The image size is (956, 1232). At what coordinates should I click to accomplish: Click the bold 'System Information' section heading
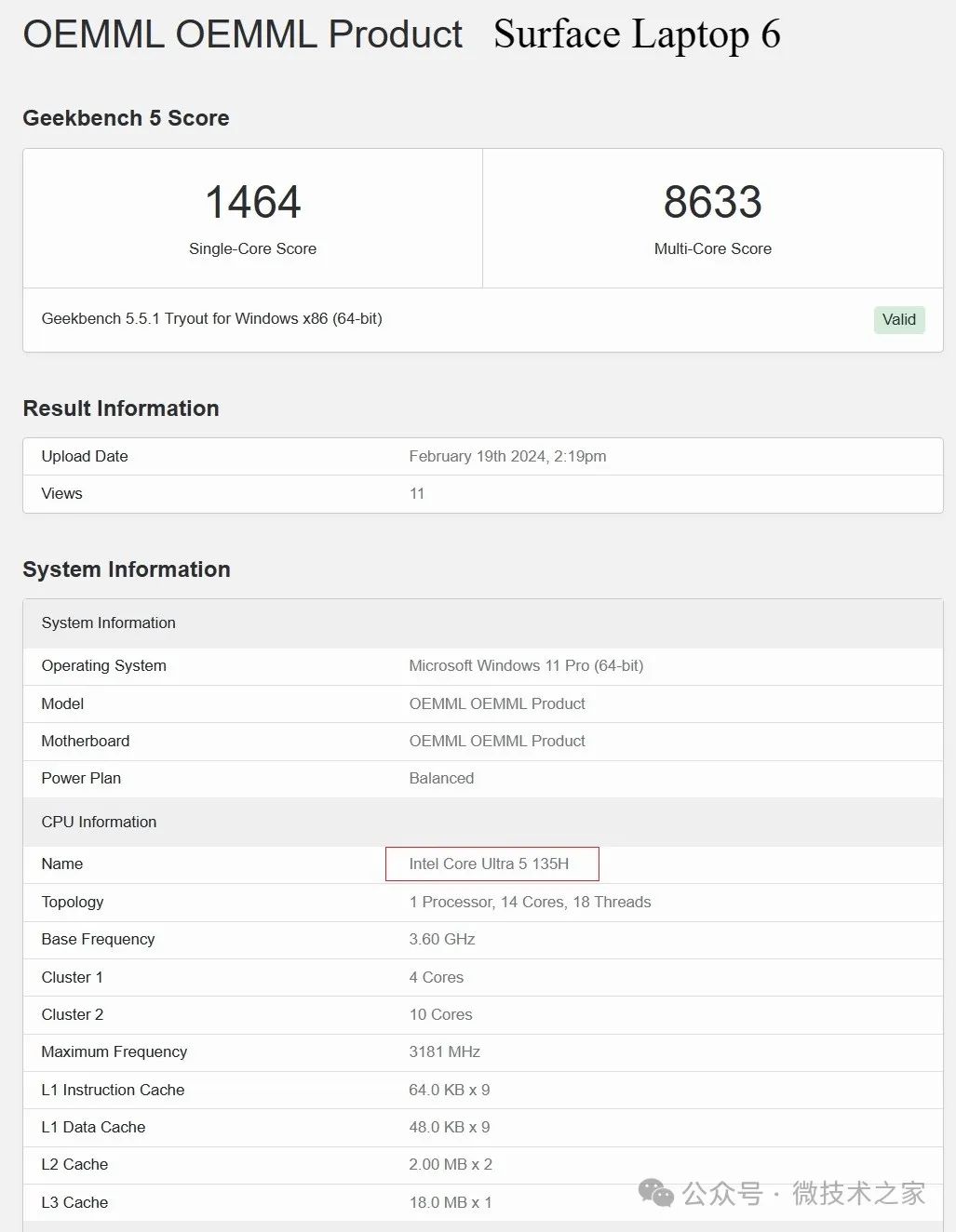pos(127,569)
